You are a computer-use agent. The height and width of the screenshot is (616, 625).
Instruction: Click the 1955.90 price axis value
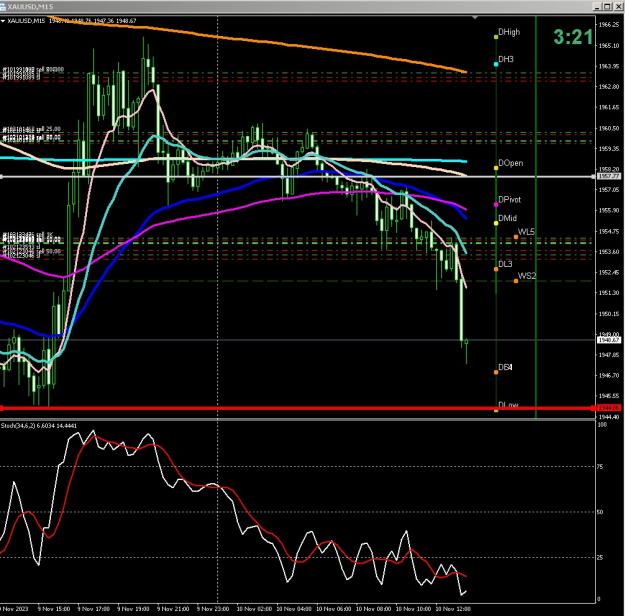coord(609,210)
